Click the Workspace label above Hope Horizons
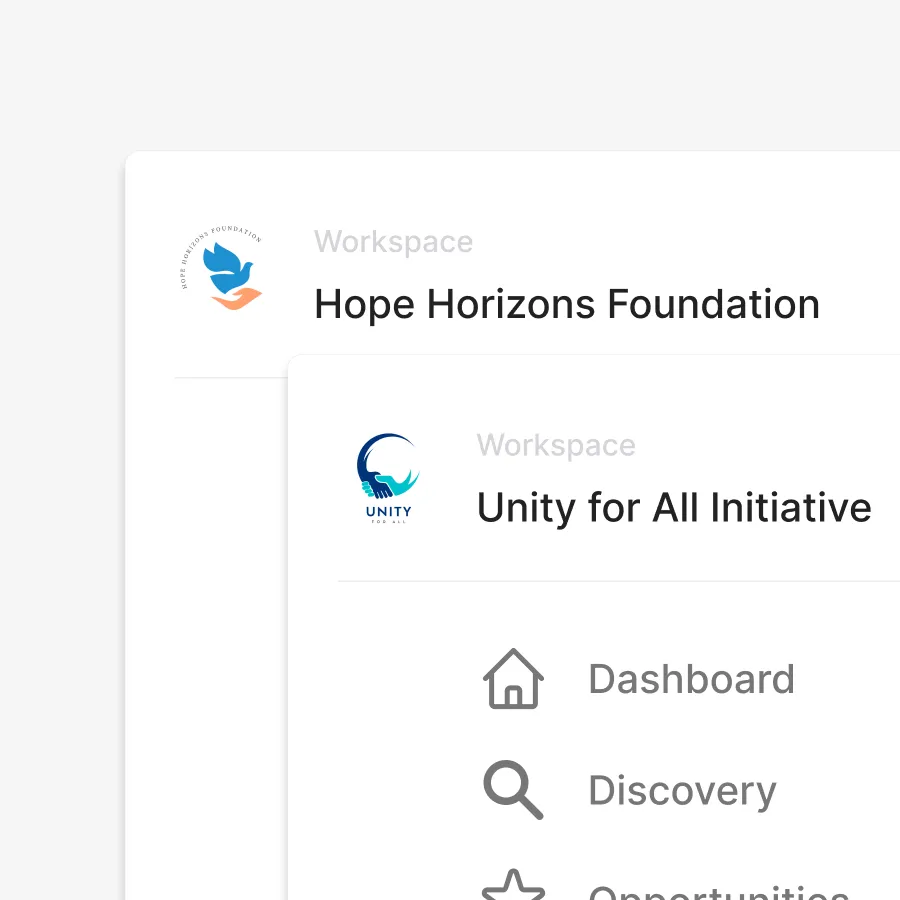 click(393, 241)
